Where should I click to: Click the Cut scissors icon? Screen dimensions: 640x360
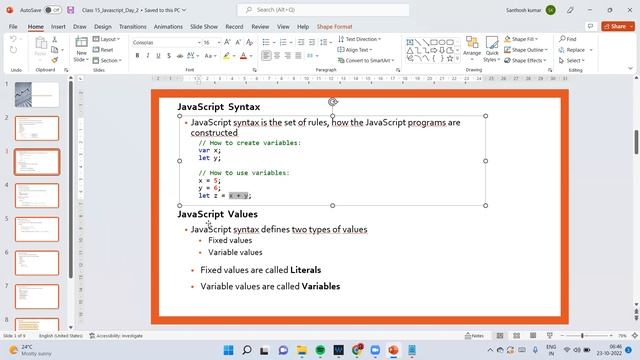(54, 40)
